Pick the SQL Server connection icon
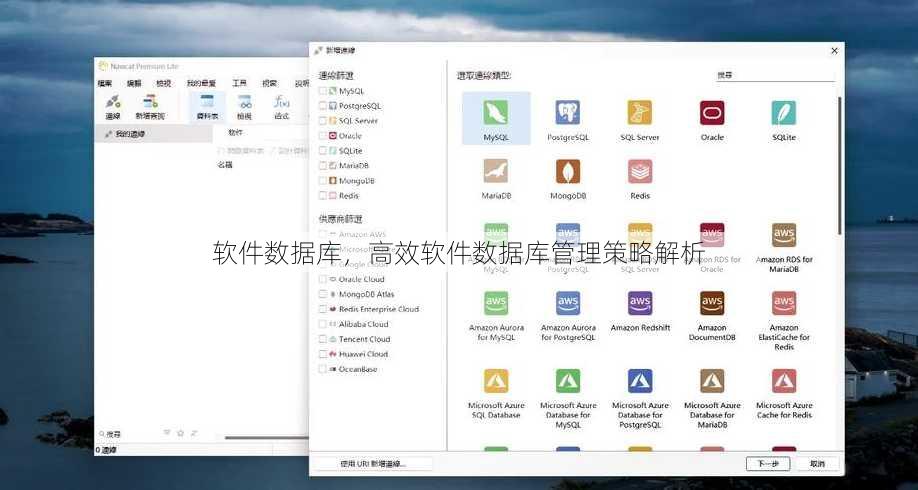 point(640,112)
